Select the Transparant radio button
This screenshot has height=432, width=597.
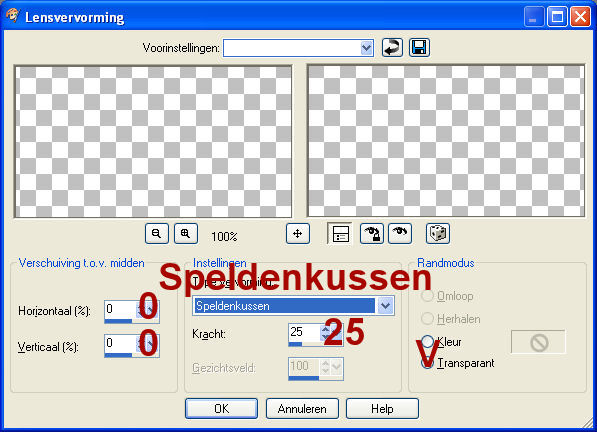[x=428, y=363]
